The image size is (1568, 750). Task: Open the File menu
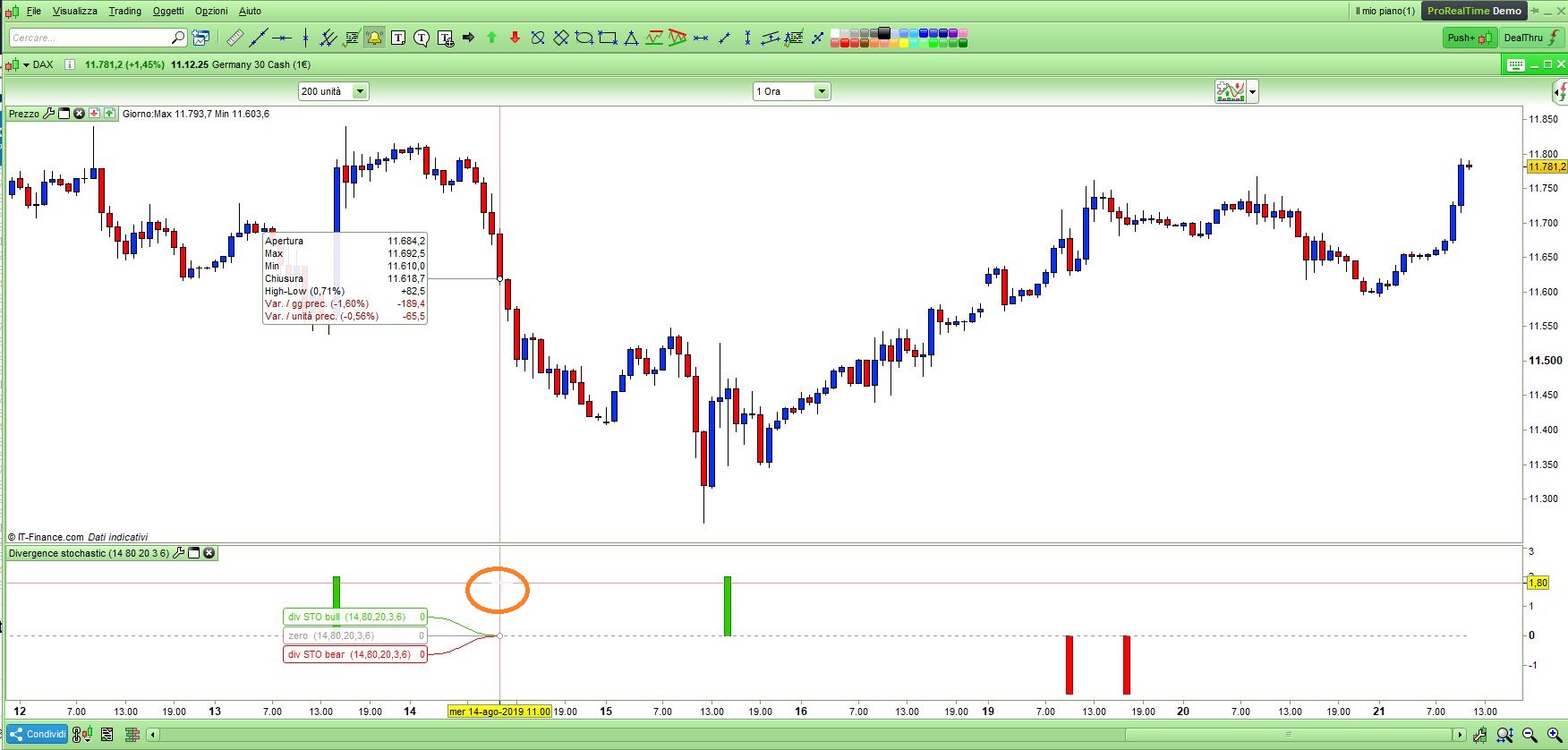point(34,11)
